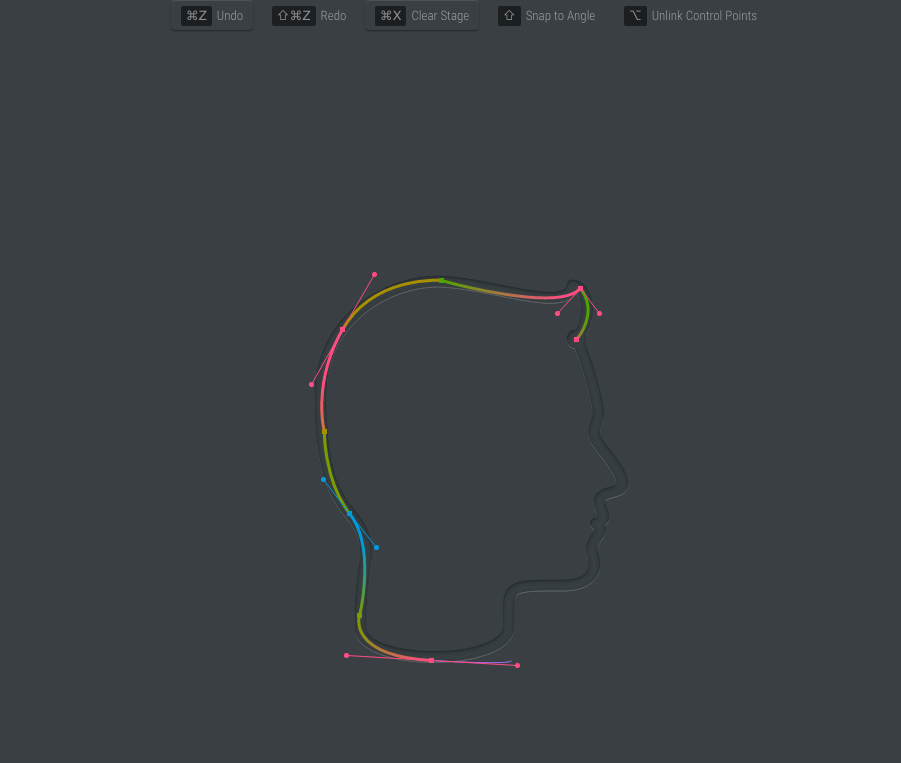Viewport: 901px width, 763px height.
Task: Grab the left pink handle below the hair tip
Action: [x=557, y=314]
